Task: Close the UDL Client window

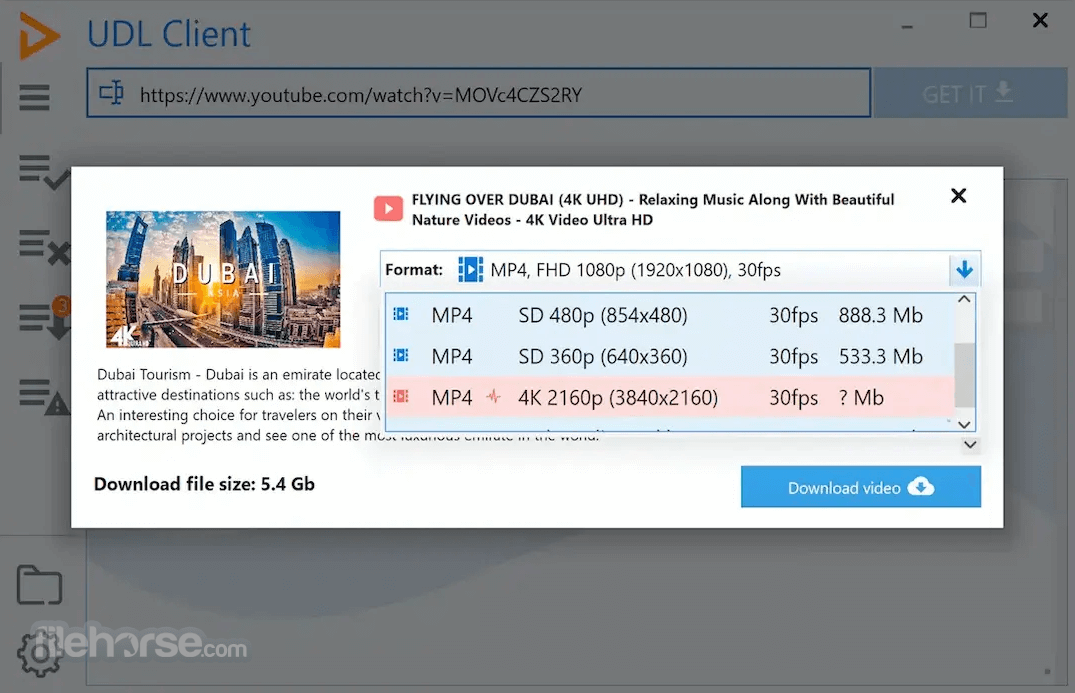Action: 1040,21
